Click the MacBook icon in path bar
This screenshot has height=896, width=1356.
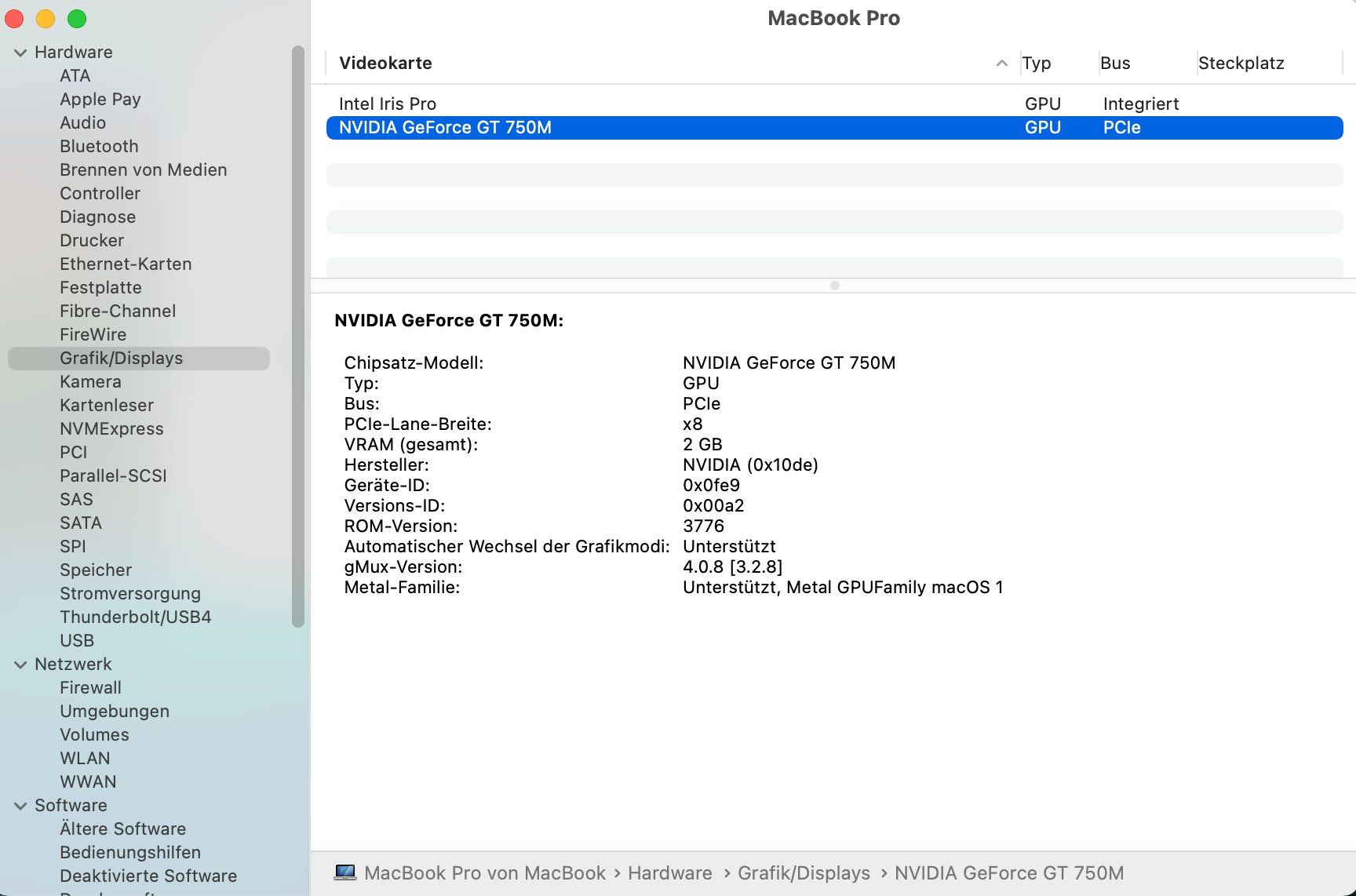pos(345,872)
